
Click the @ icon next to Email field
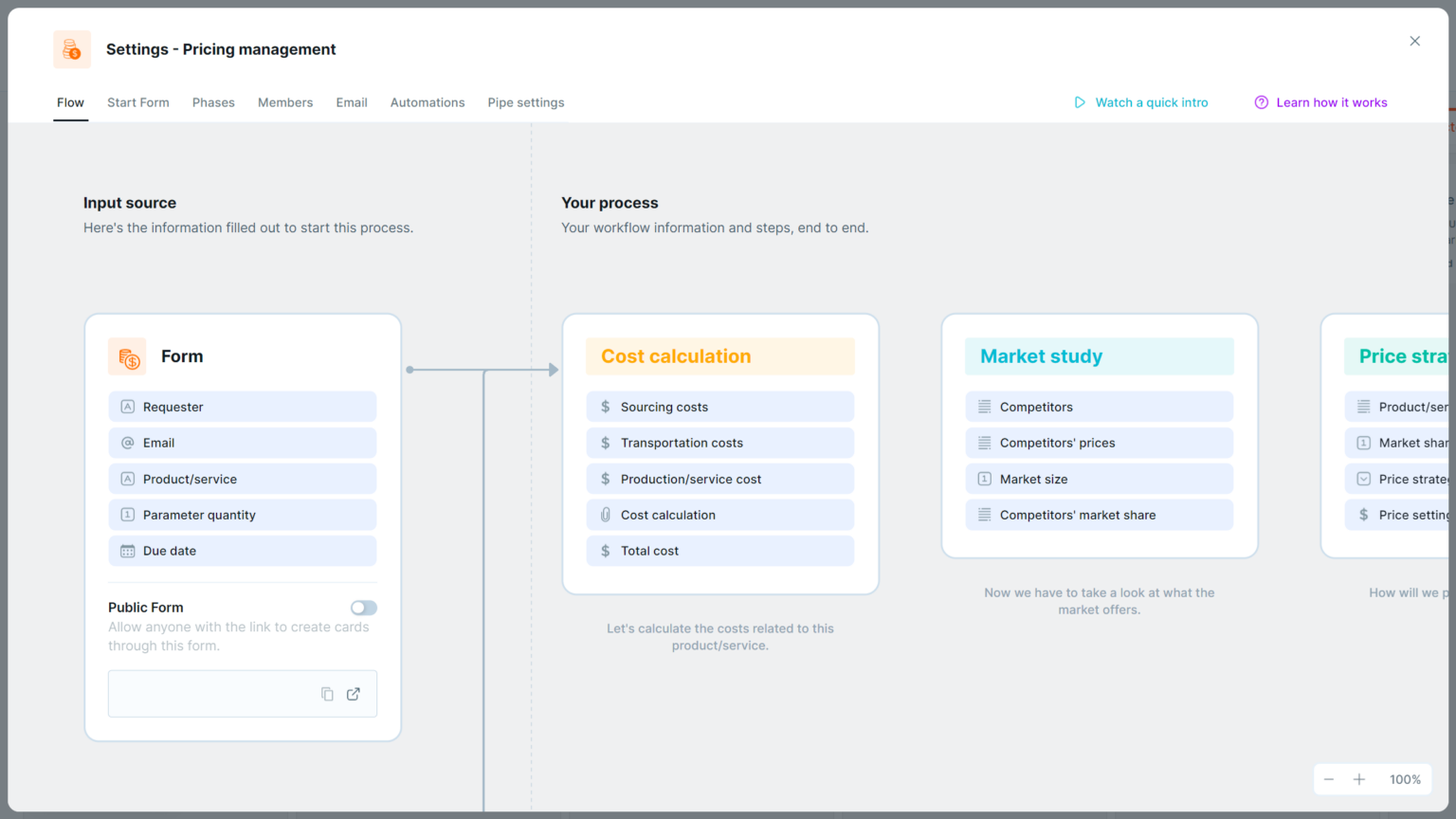[128, 443]
